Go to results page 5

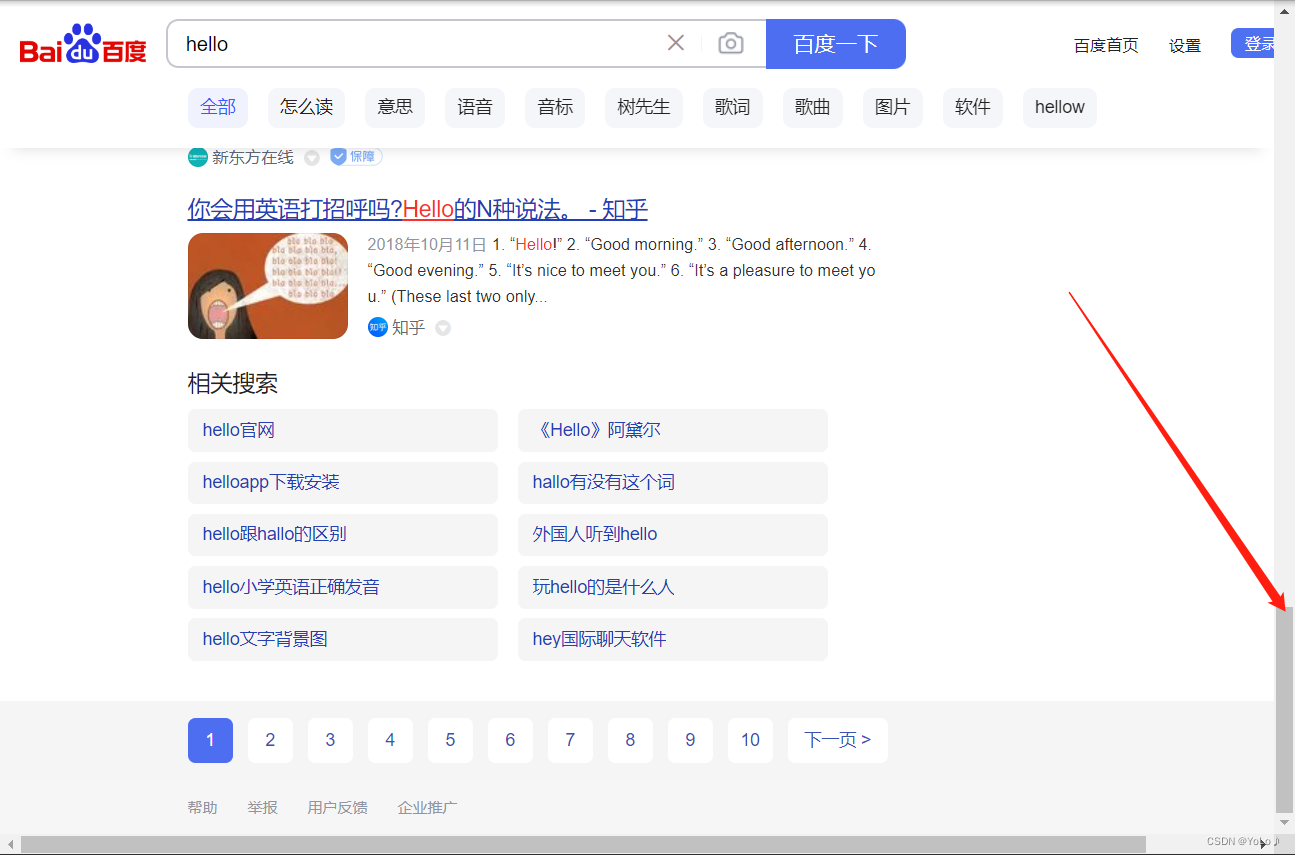pyautogui.click(x=450, y=740)
